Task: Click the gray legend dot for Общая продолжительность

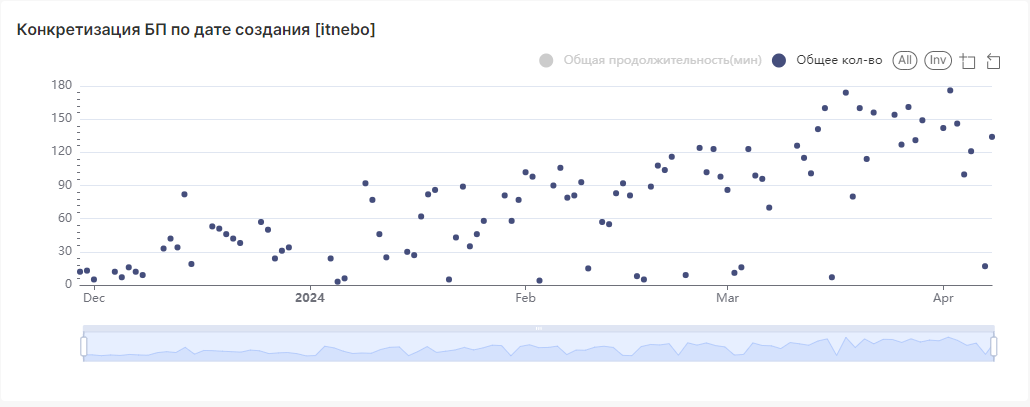Action: pyautogui.click(x=546, y=60)
